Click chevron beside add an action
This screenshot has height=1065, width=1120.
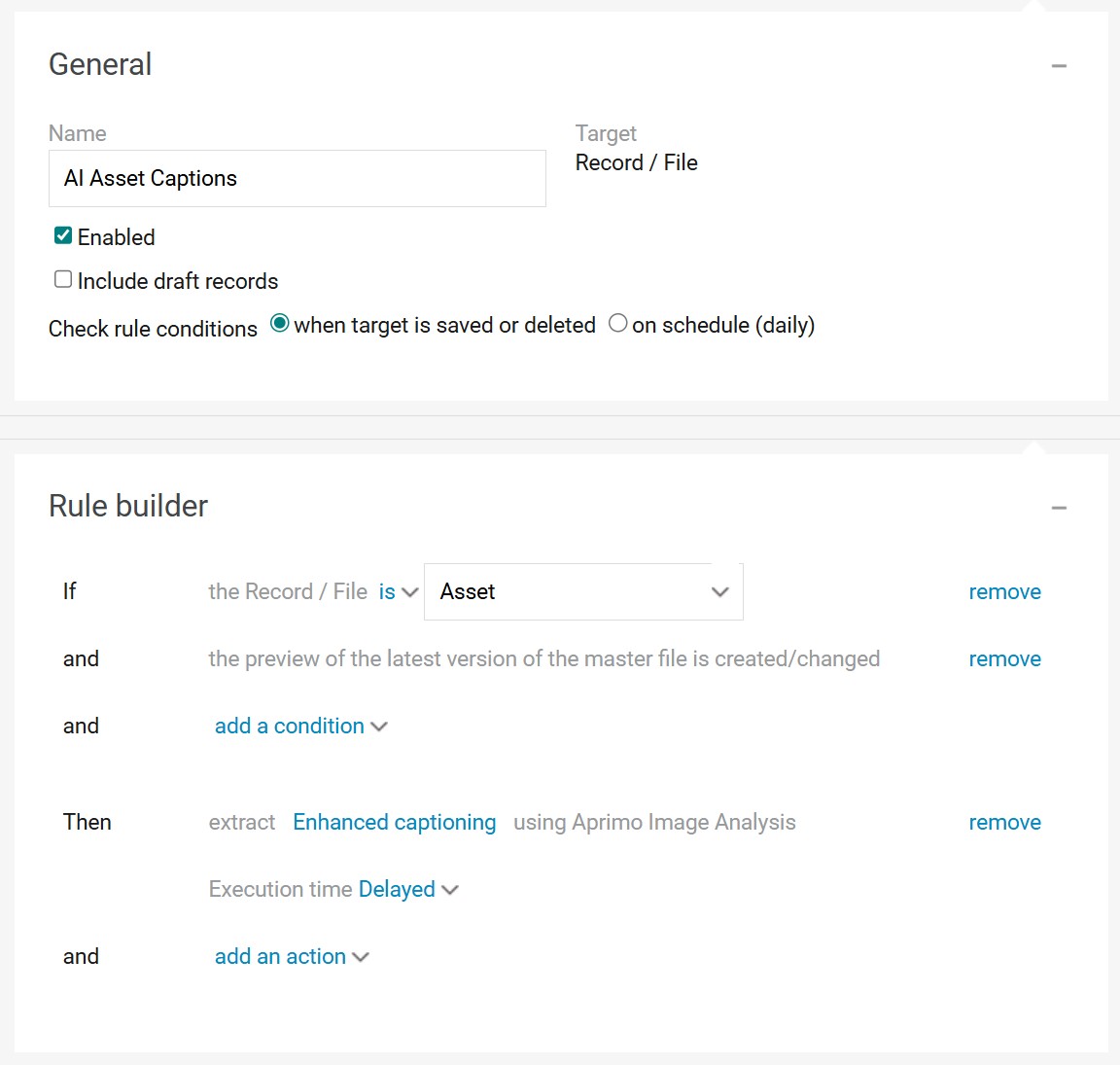point(361,957)
